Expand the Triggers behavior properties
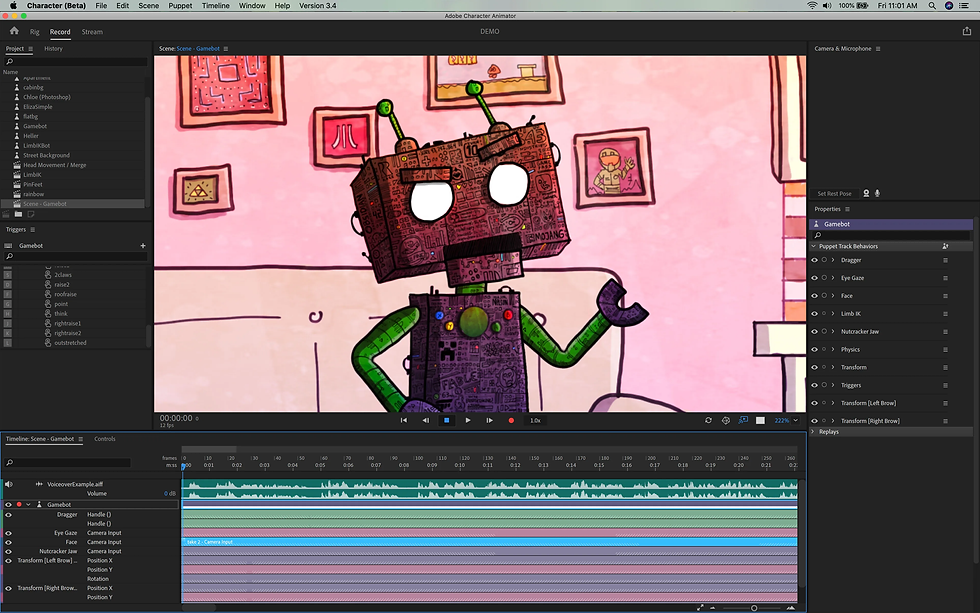 (x=833, y=386)
